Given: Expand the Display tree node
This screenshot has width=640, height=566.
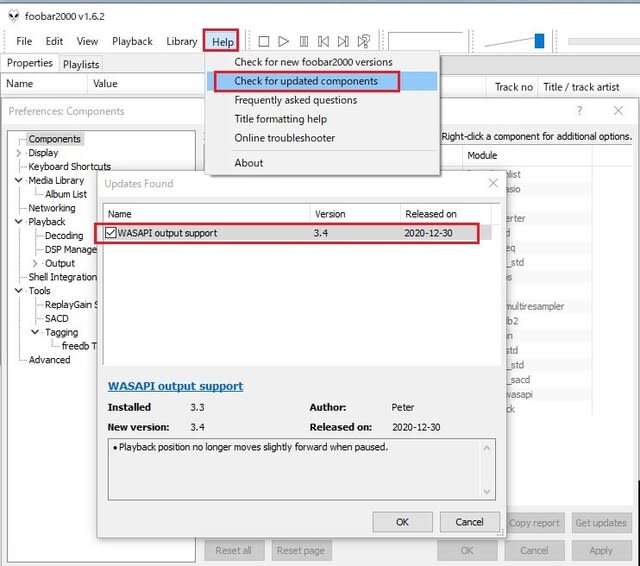Looking at the screenshot, I should (x=18, y=153).
